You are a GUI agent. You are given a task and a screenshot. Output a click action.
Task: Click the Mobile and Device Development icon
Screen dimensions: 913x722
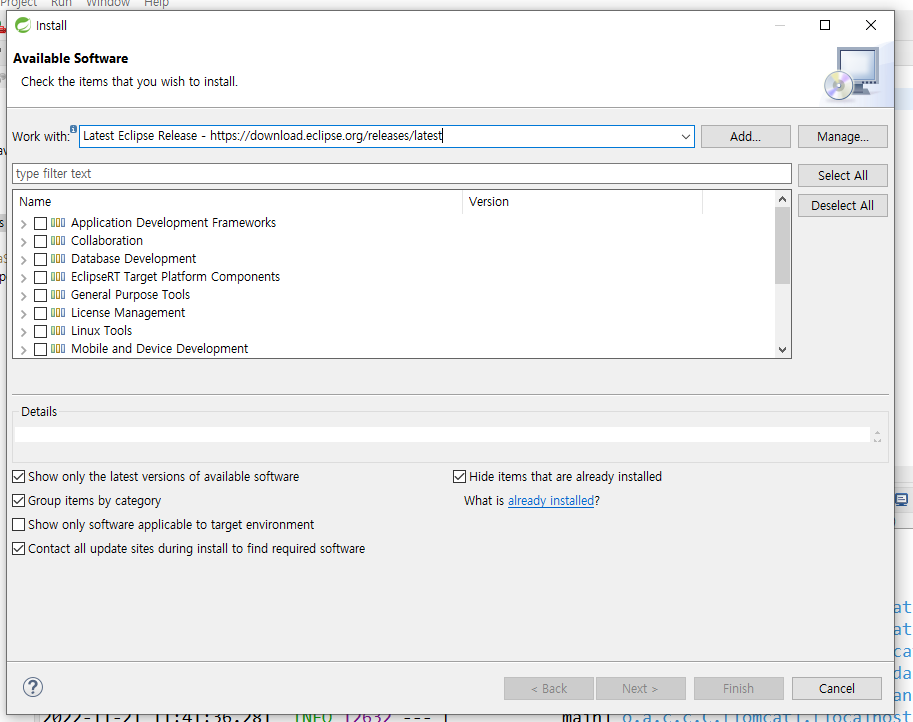(58, 349)
